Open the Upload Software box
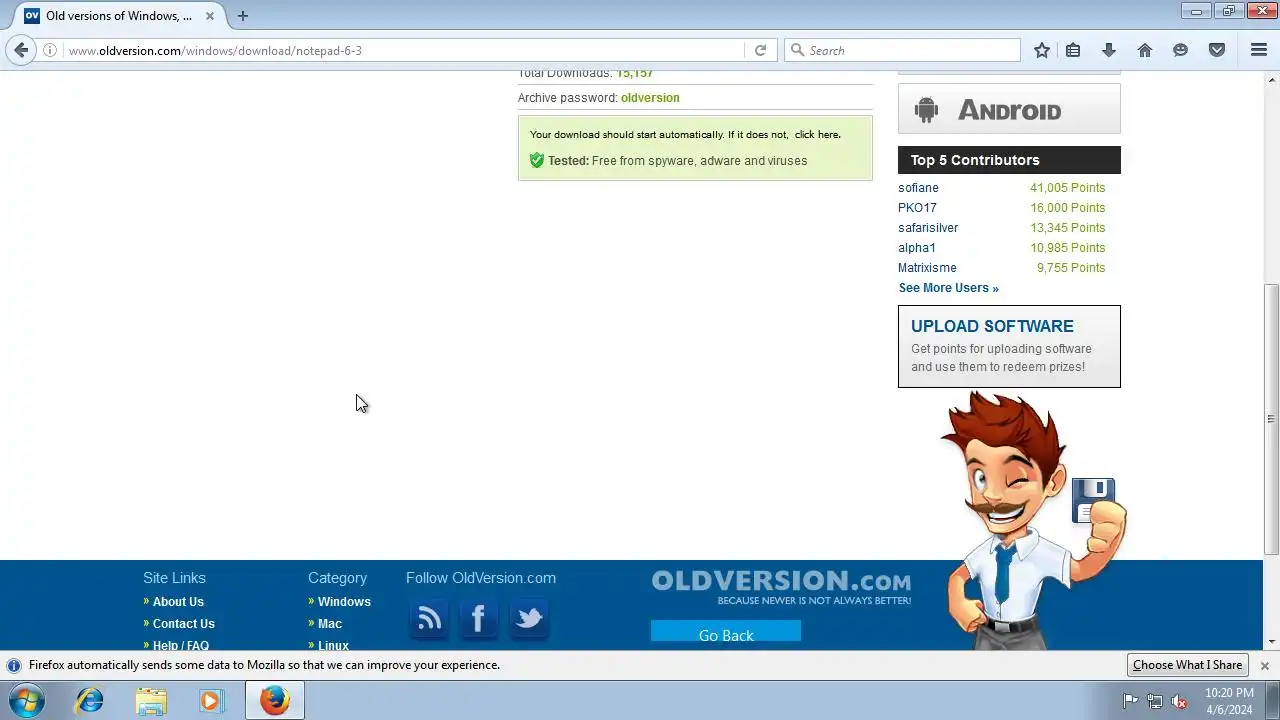 pos(1009,346)
